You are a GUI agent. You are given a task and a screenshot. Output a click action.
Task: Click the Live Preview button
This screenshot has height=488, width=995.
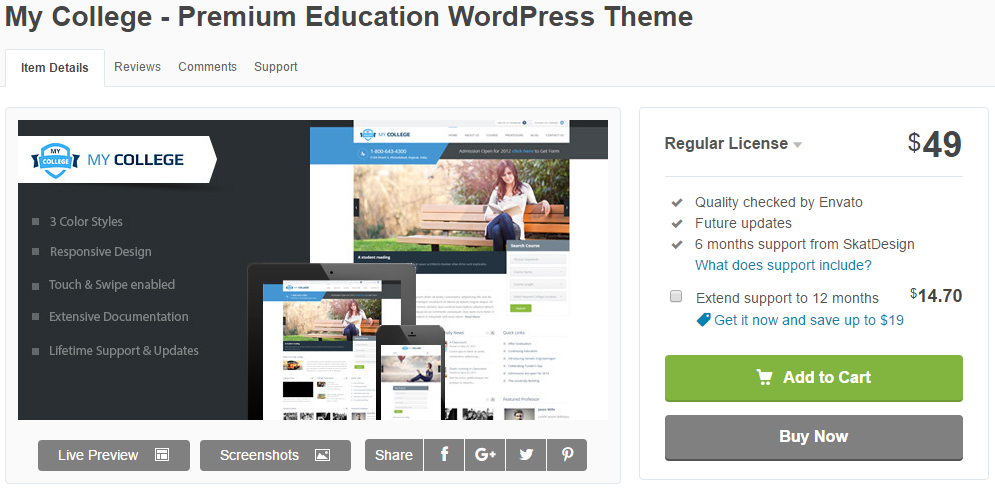(x=114, y=455)
